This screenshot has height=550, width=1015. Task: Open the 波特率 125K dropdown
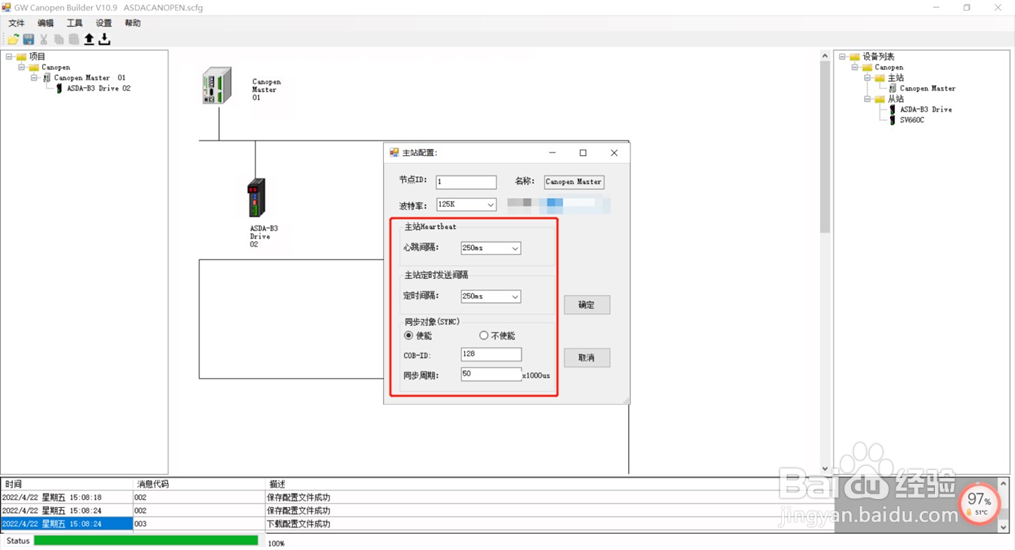(491, 205)
